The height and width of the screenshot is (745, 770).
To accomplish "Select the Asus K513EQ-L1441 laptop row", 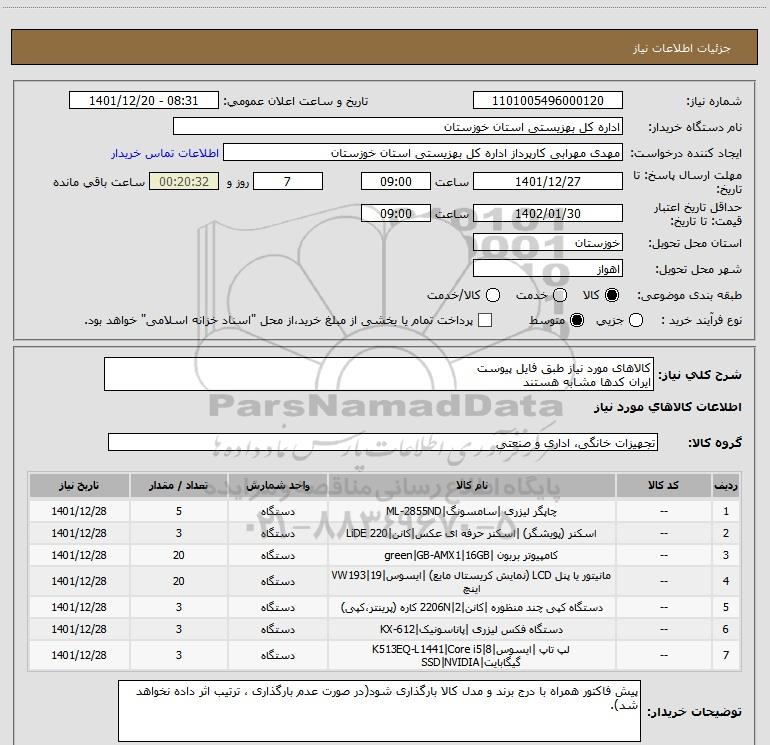I will pos(385,656).
